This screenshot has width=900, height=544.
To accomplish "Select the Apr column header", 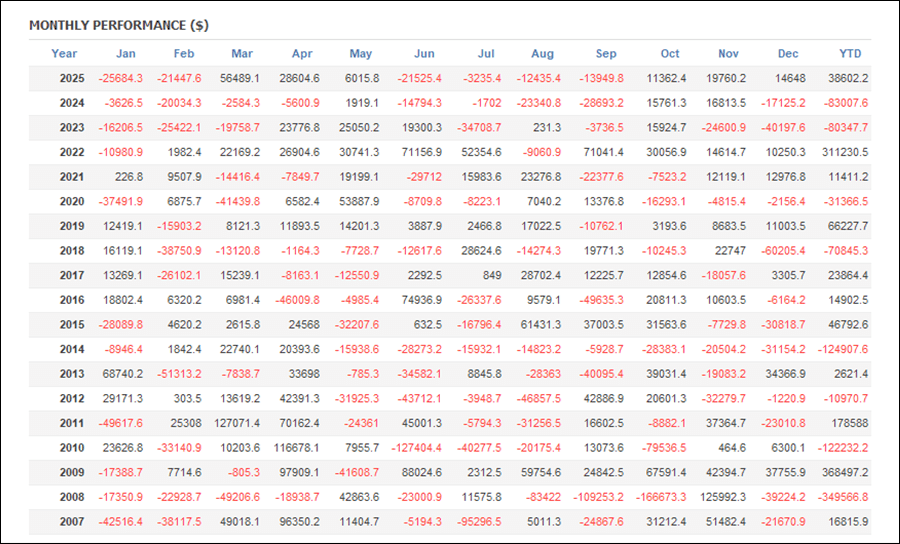I will (x=302, y=54).
